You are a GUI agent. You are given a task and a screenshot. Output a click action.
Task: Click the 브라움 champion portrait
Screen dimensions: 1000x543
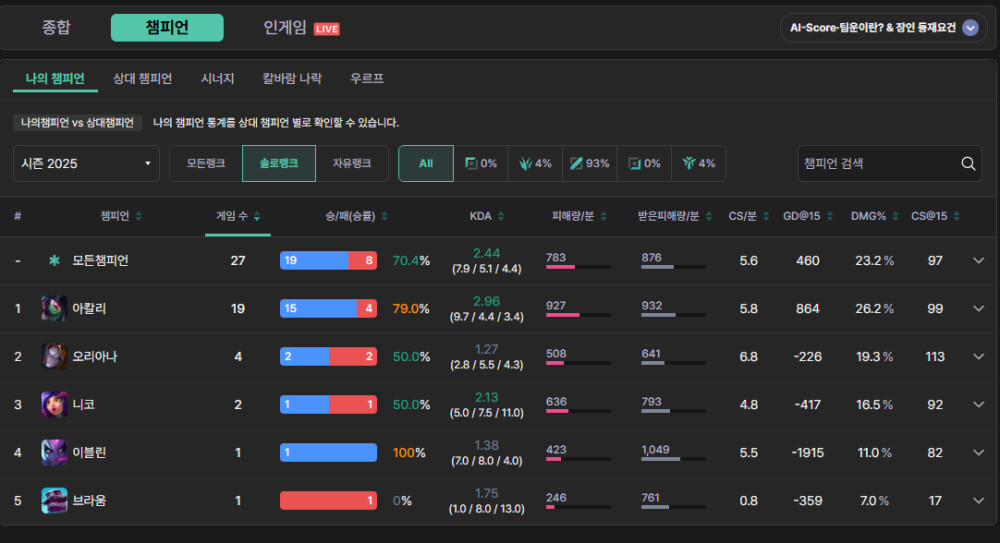tap(54, 501)
